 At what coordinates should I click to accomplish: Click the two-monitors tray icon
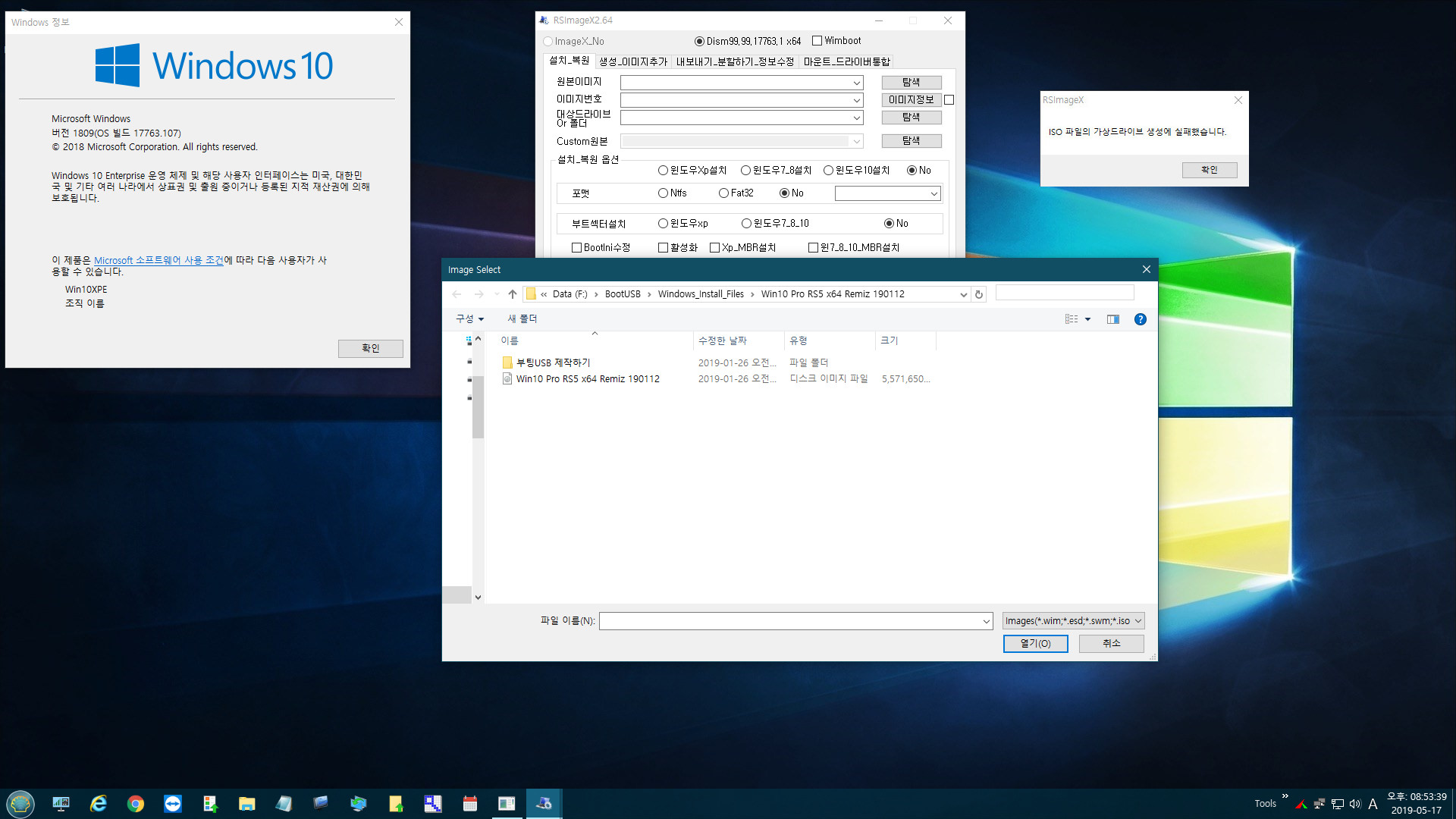click(1319, 804)
